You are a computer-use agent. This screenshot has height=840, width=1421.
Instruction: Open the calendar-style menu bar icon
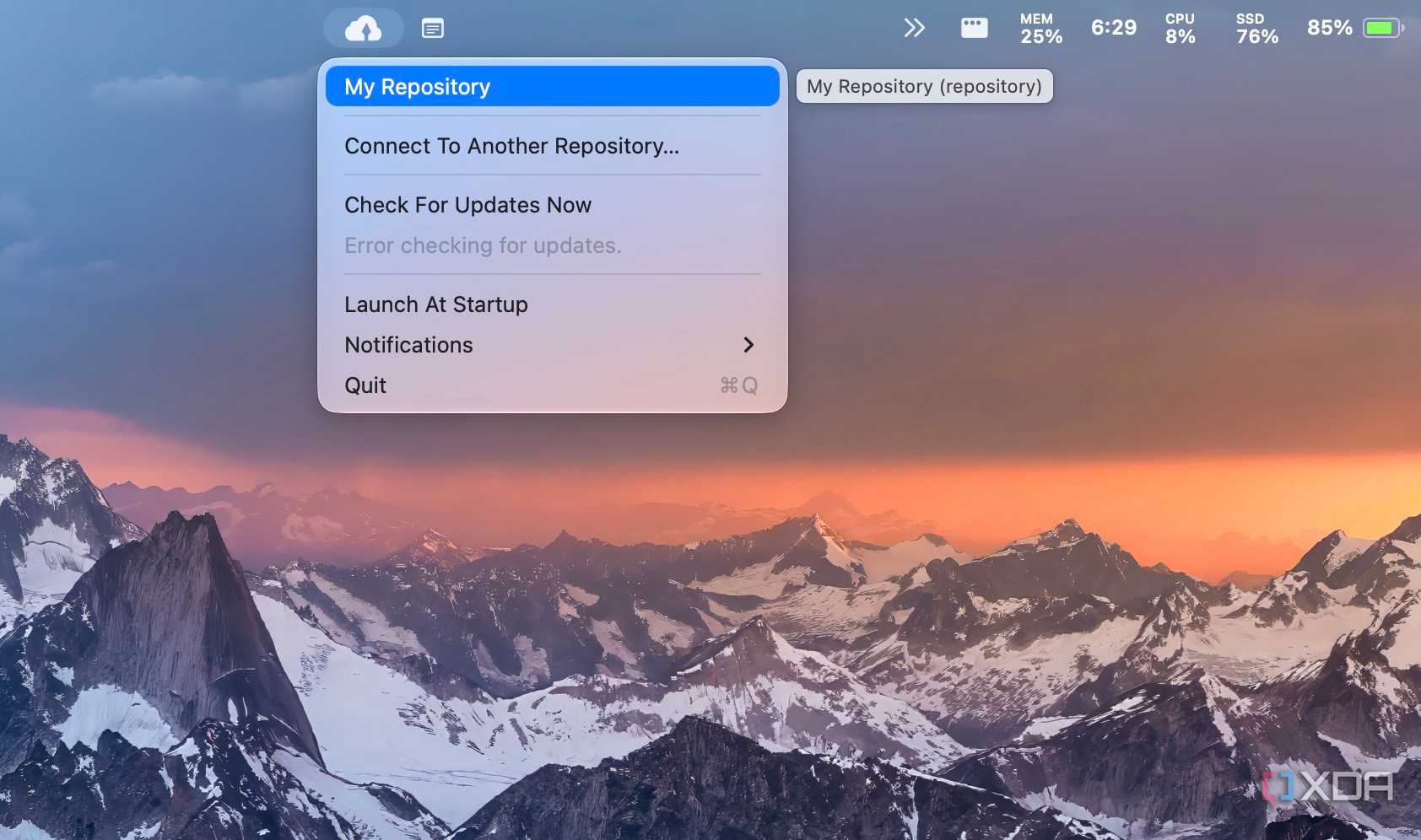pyautogui.click(x=975, y=28)
